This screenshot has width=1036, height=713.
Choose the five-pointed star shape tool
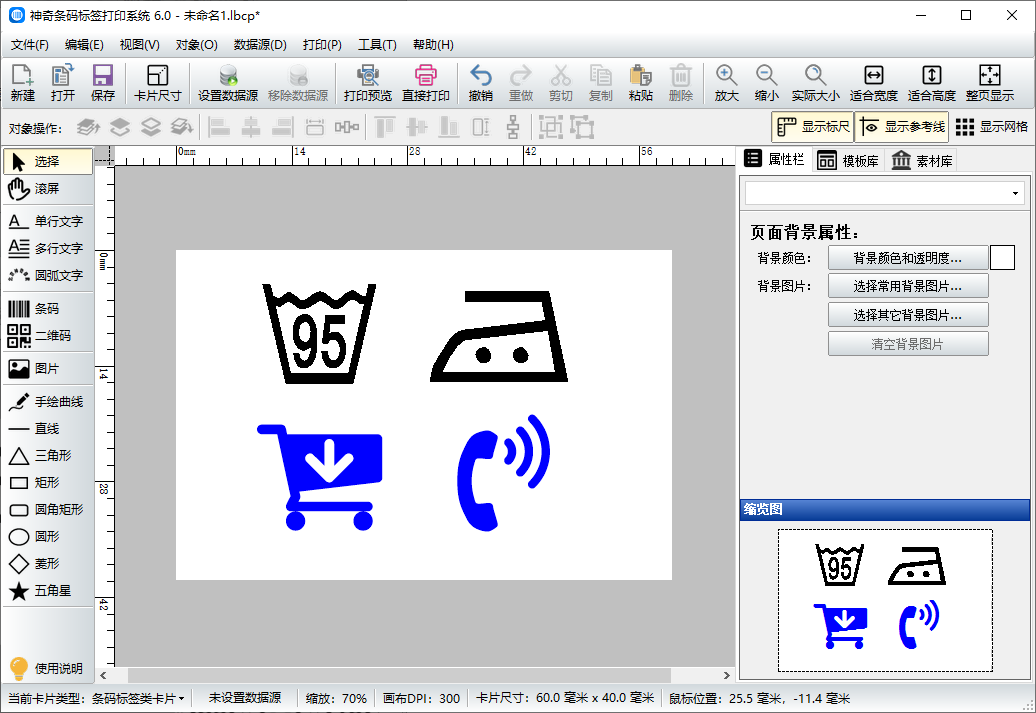pyautogui.click(x=47, y=591)
